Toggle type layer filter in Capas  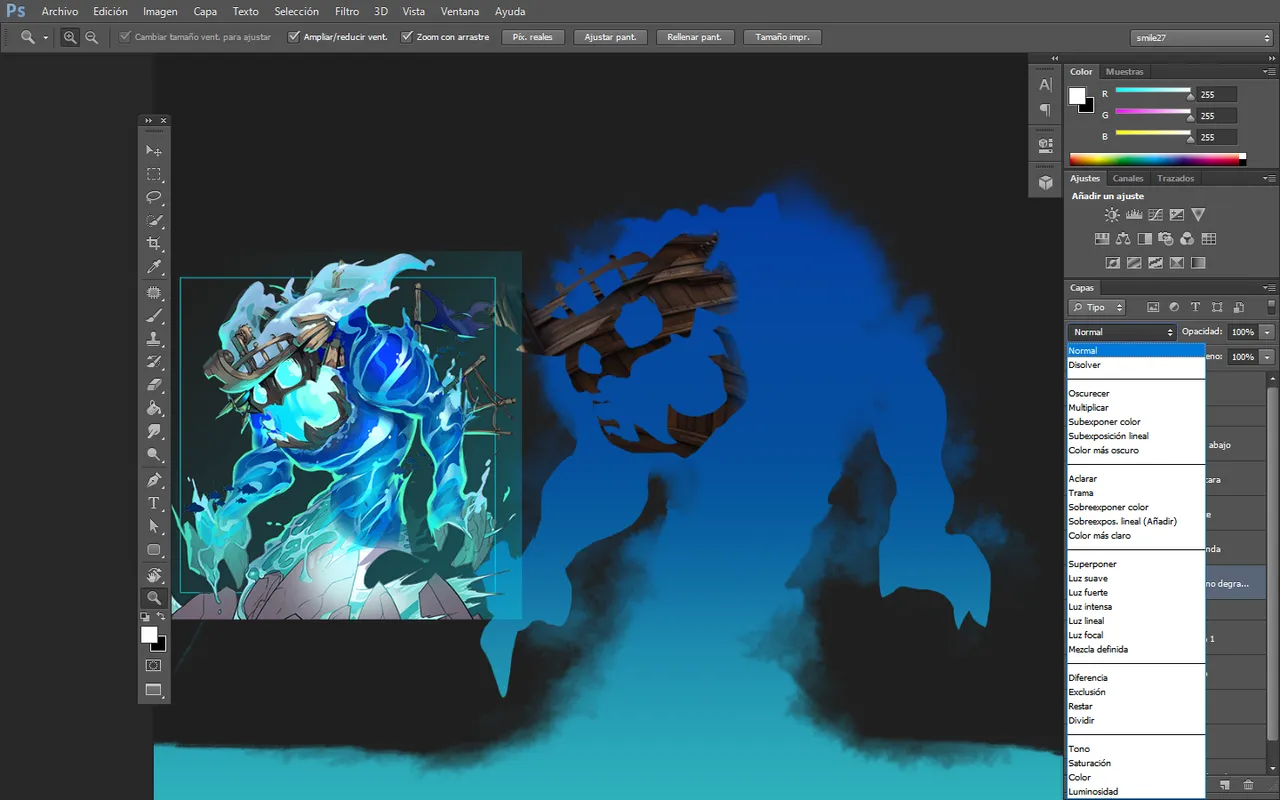[1195, 307]
